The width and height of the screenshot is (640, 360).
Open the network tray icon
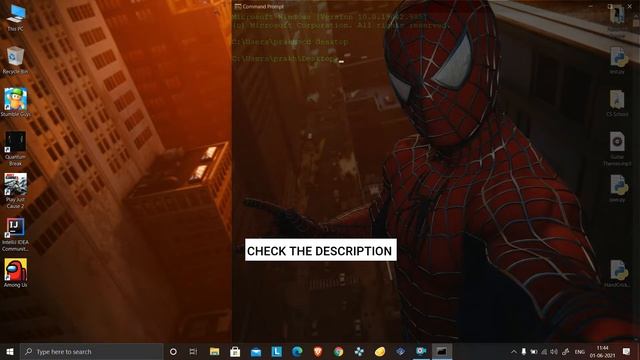[x=544, y=352]
